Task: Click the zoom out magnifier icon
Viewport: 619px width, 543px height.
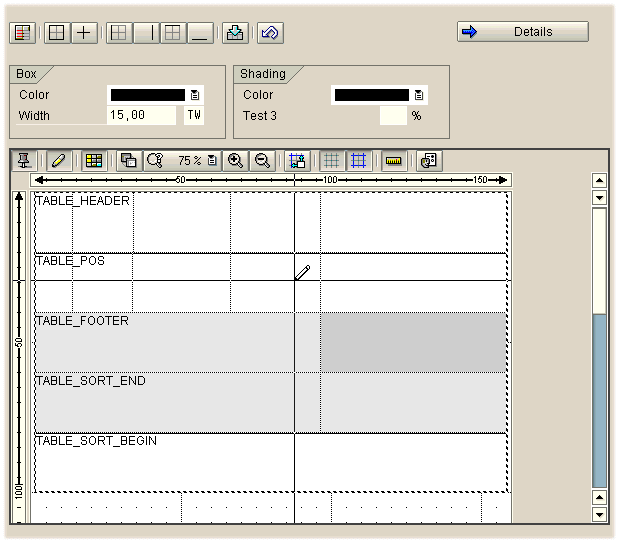Action: pos(261,160)
